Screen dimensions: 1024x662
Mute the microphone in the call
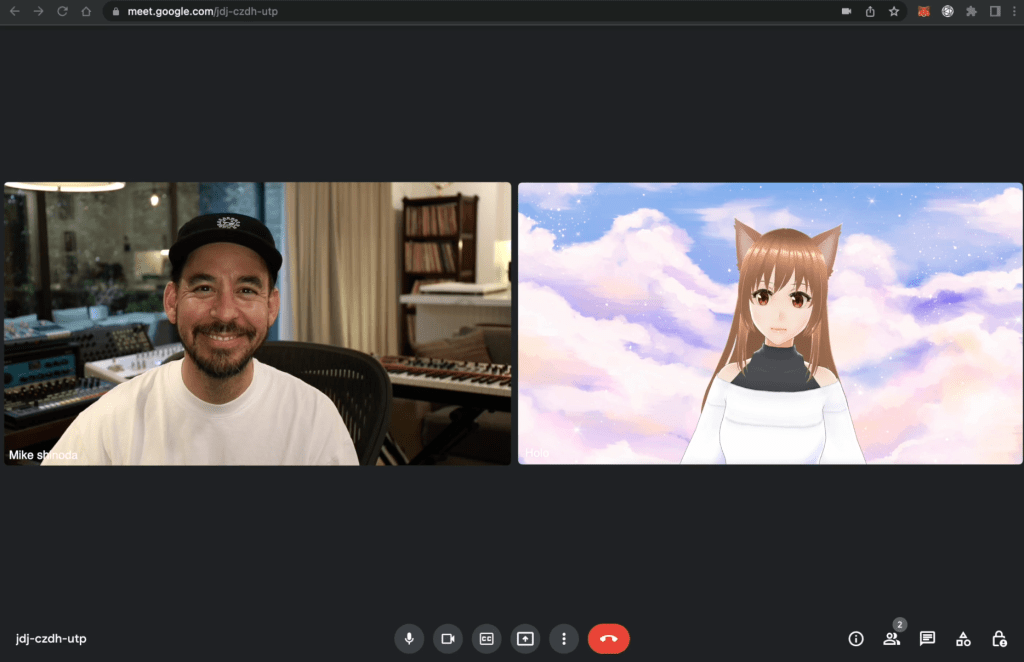tap(409, 638)
